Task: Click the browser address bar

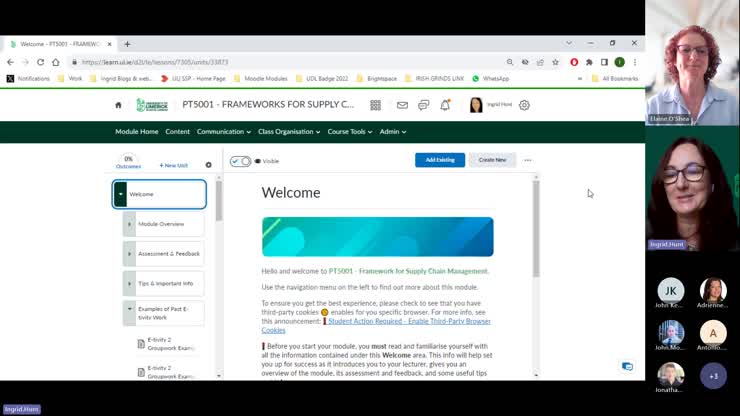Action: tap(290, 62)
